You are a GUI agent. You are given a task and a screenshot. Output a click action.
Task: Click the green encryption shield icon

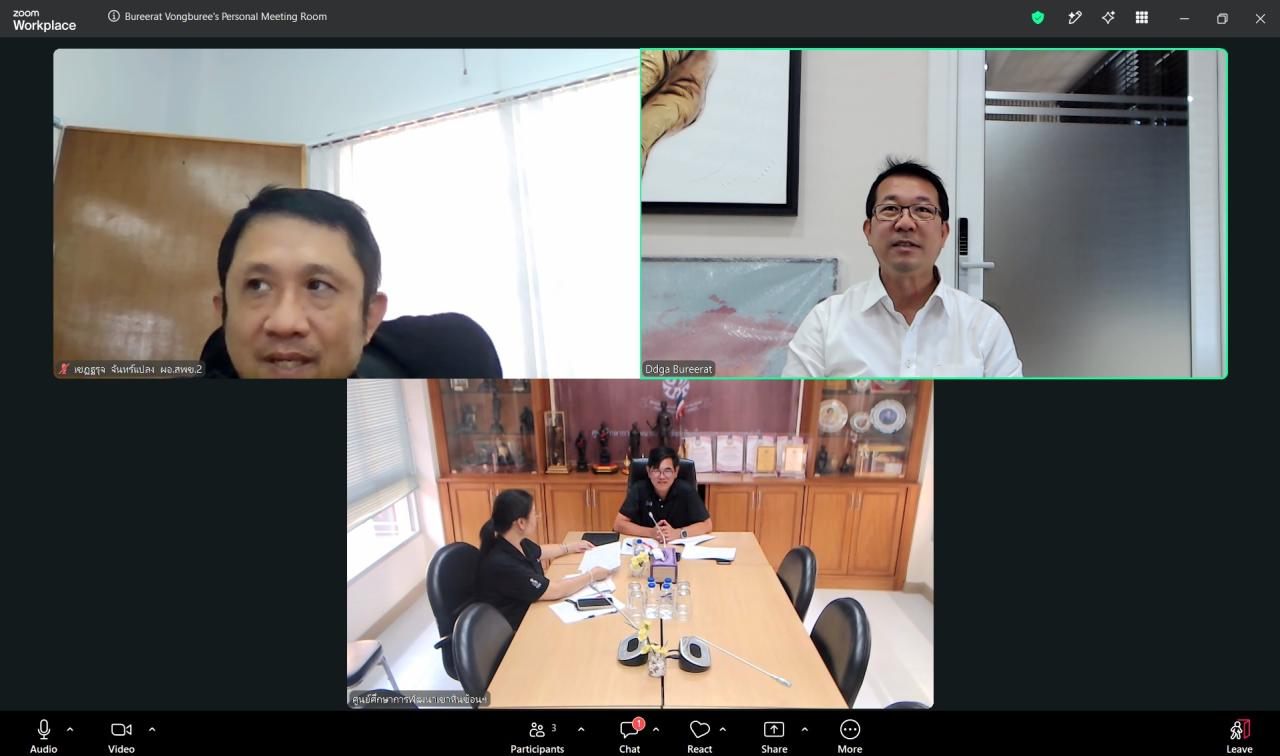pyautogui.click(x=1038, y=17)
